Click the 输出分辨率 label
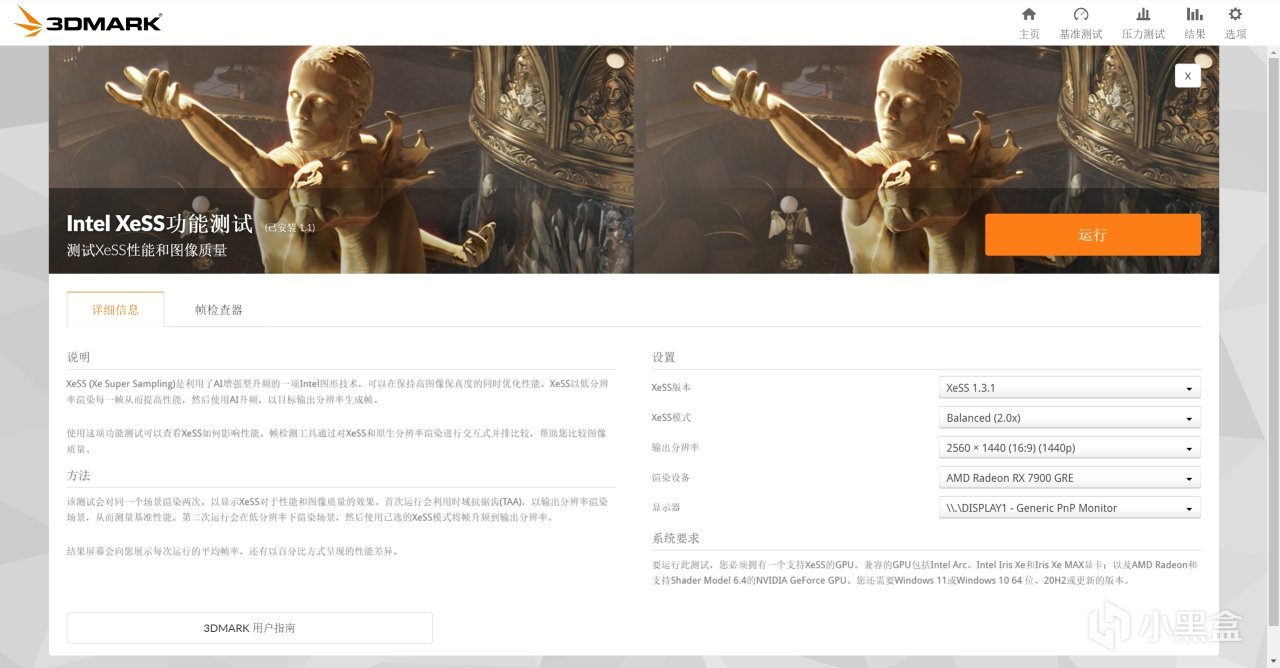Viewport: 1280px width, 668px height. point(676,448)
